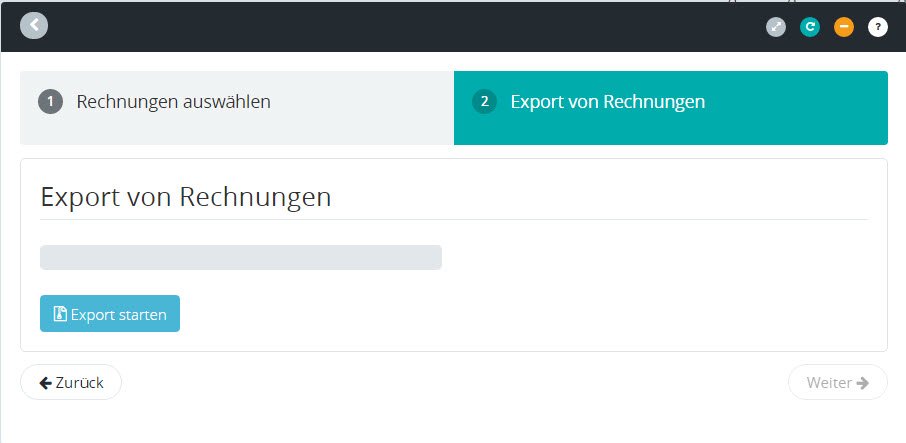Click the step 1 number badge
The height and width of the screenshot is (443, 906).
pyautogui.click(x=51, y=102)
